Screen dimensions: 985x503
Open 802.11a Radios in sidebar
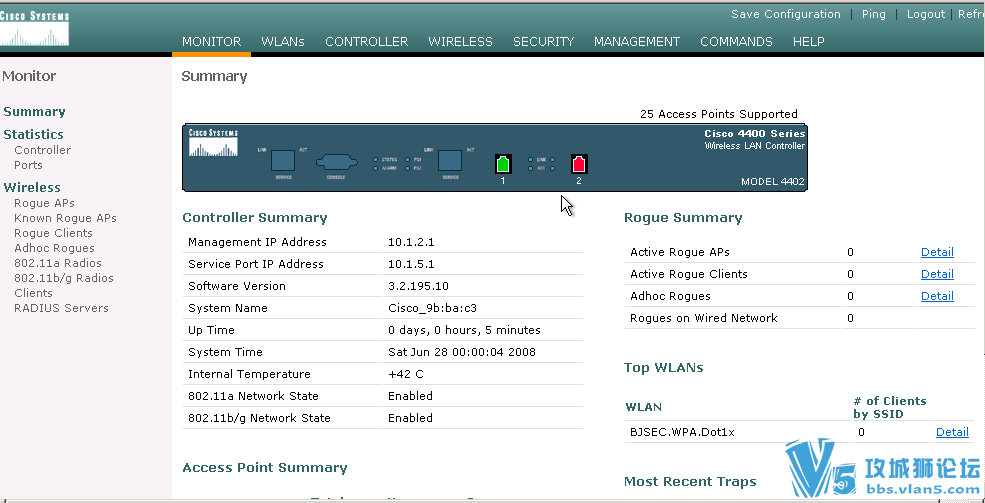click(58, 263)
